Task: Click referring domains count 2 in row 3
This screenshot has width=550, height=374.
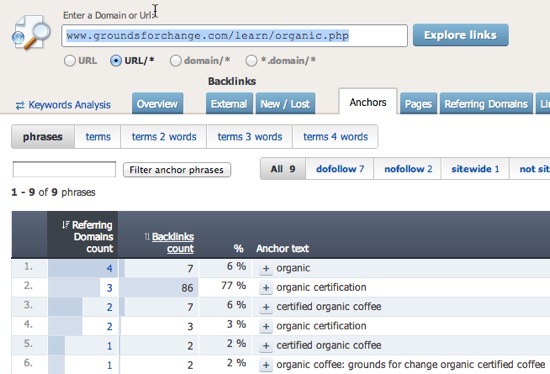Action: point(109,307)
